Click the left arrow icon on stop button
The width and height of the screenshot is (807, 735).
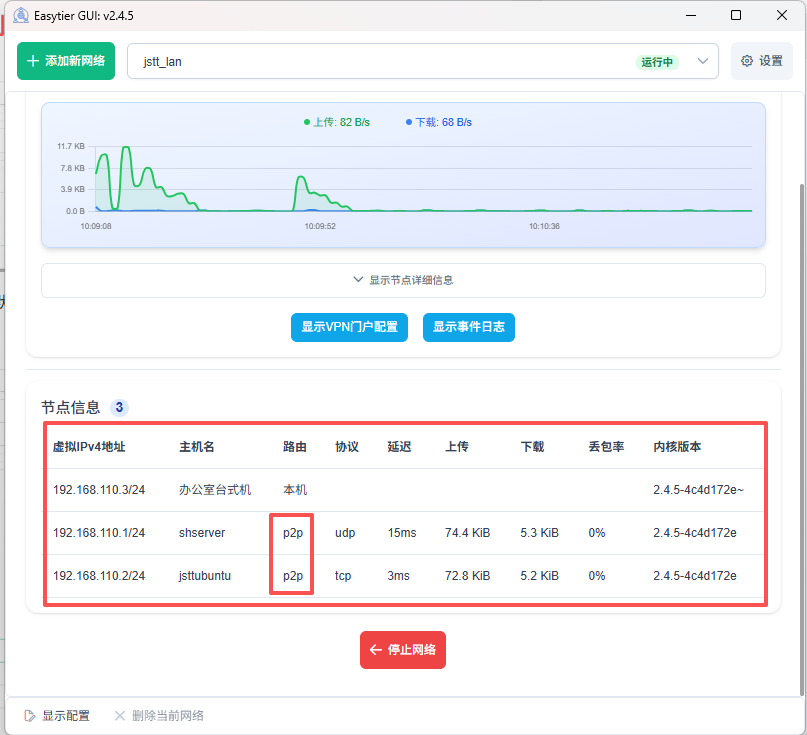click(x=376, y=650)
